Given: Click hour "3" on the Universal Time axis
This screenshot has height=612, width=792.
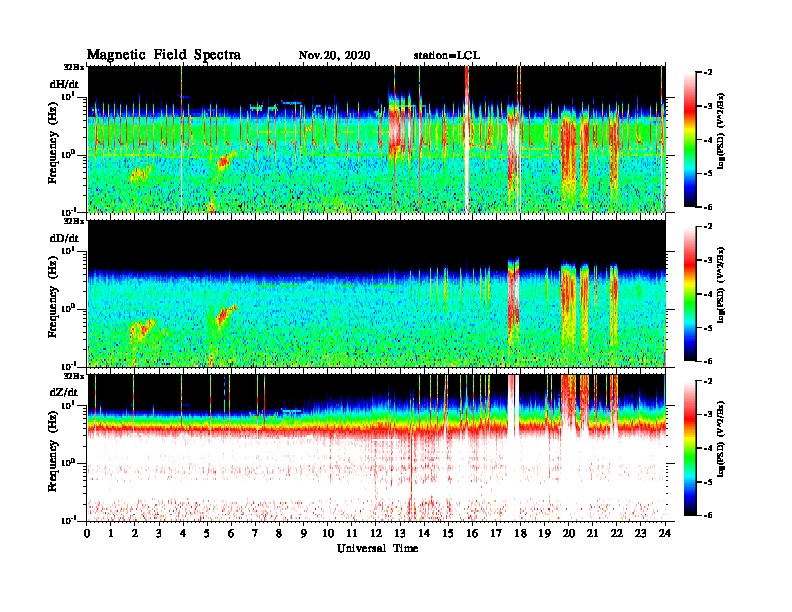Looking at the screenshot, I should pos(159,533).
